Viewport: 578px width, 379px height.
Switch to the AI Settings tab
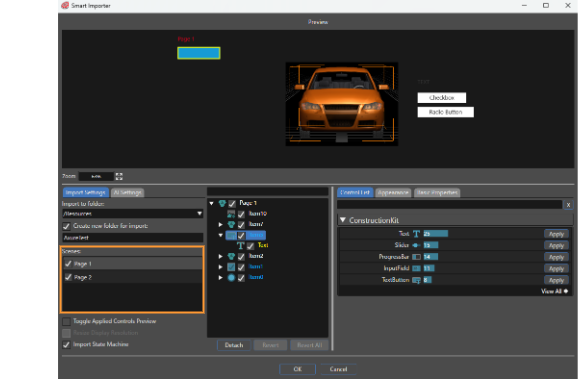point(128,192)
